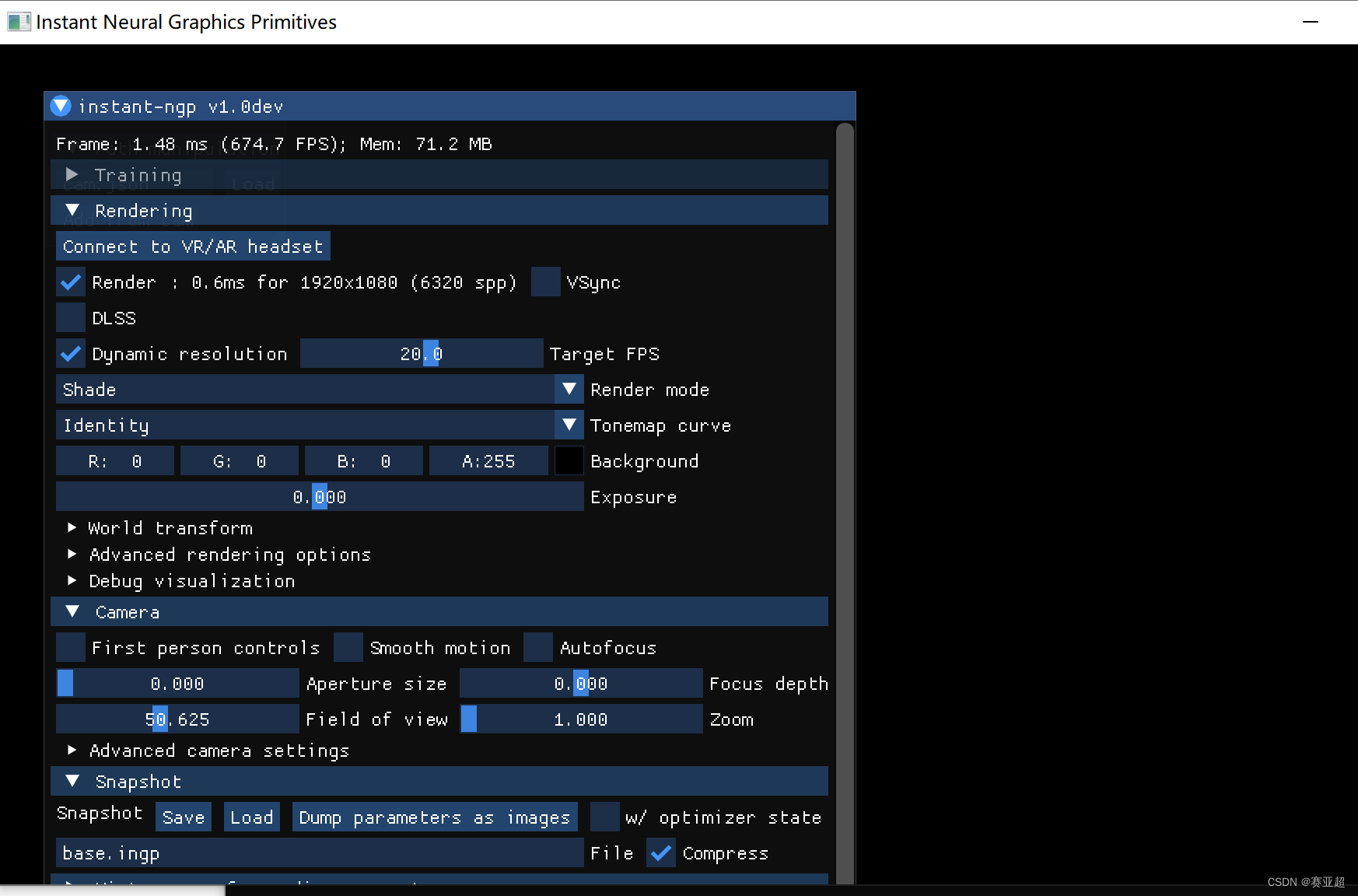Viewport: 1358px width, 896px height.
Task: Enable First person controls
Action: point(70,647)
